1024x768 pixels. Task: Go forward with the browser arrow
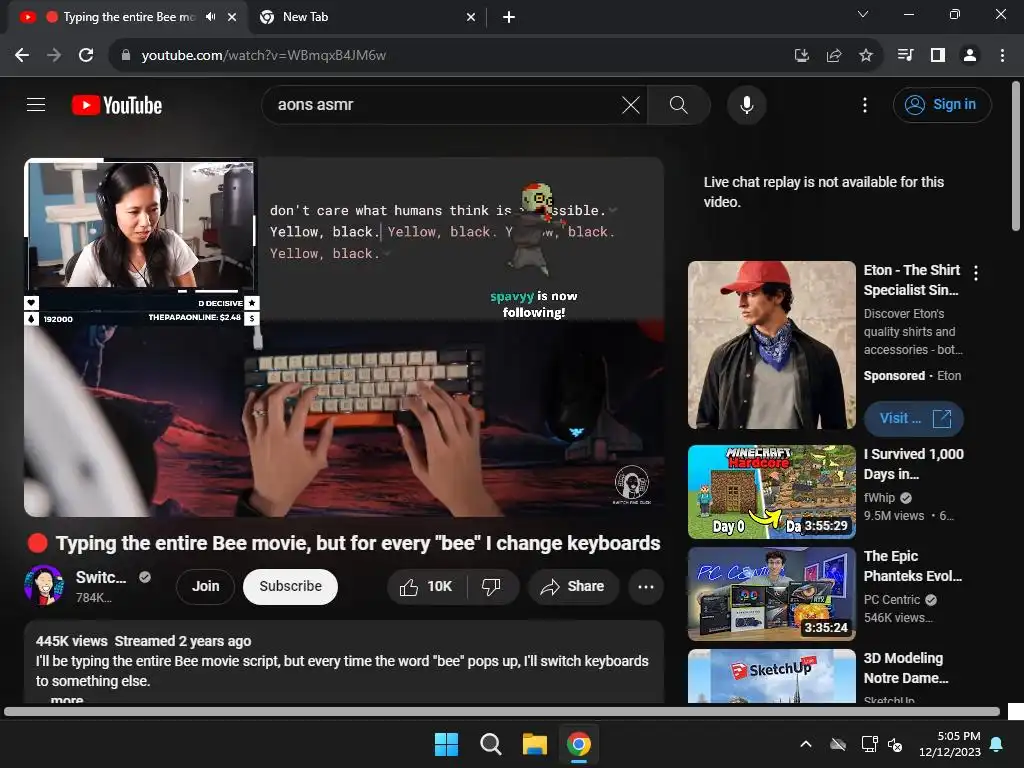coord(54,56)
